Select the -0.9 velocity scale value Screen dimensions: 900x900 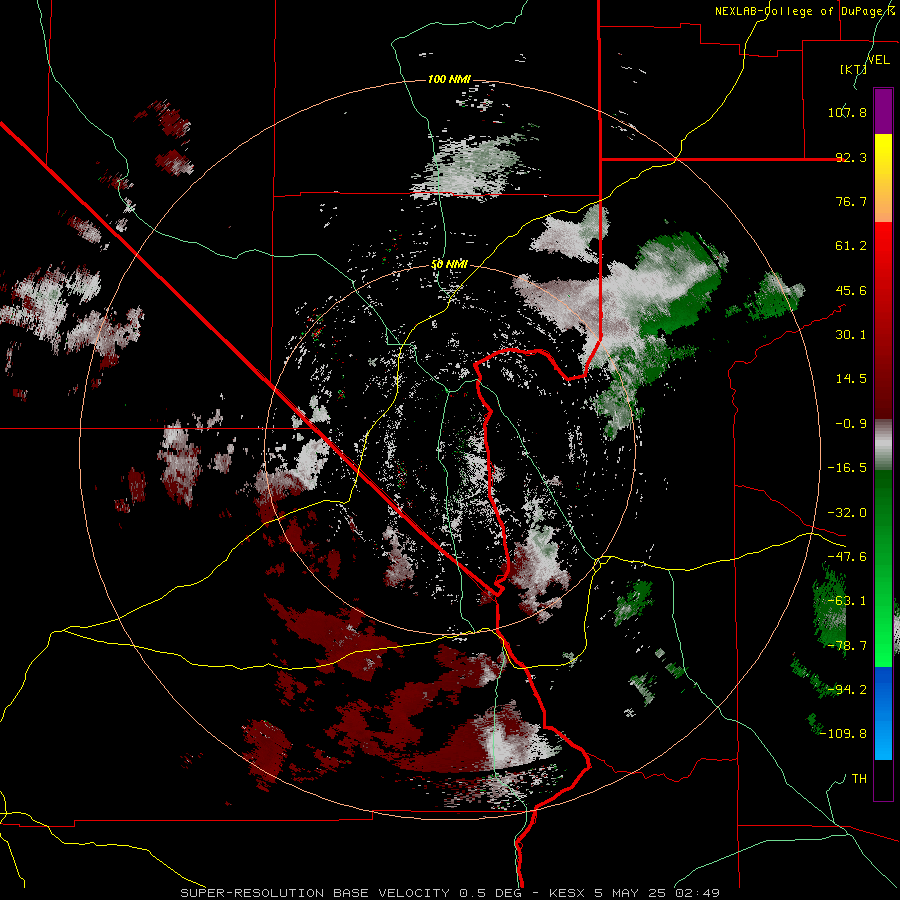pos(851,424)
